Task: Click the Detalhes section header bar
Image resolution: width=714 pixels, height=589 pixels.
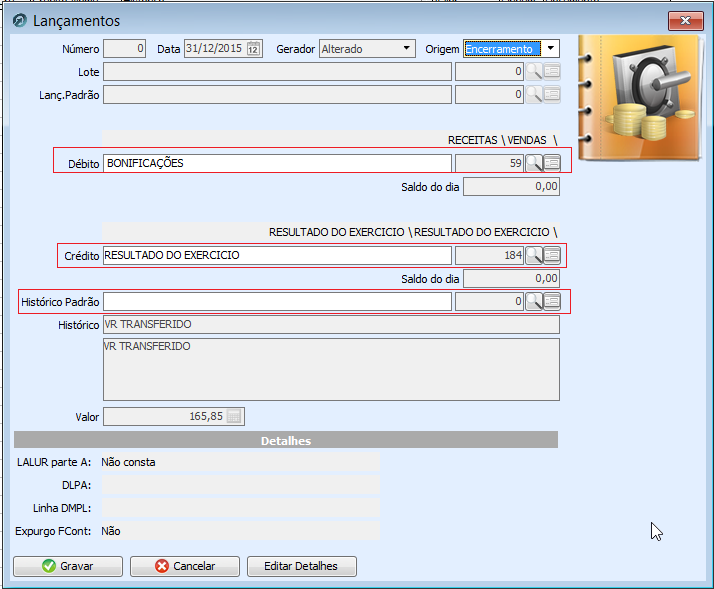Action: click(x=286, y=440)
